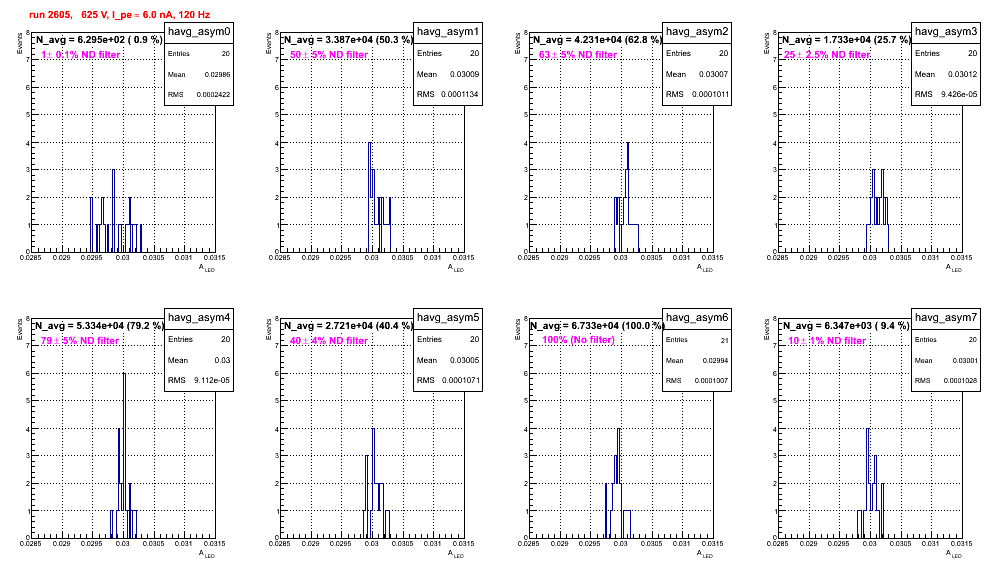Click the N_avg = 5.334e+04 label
Image resolution: width=996 pixels, height=572 pixels.
click(99, 326)
